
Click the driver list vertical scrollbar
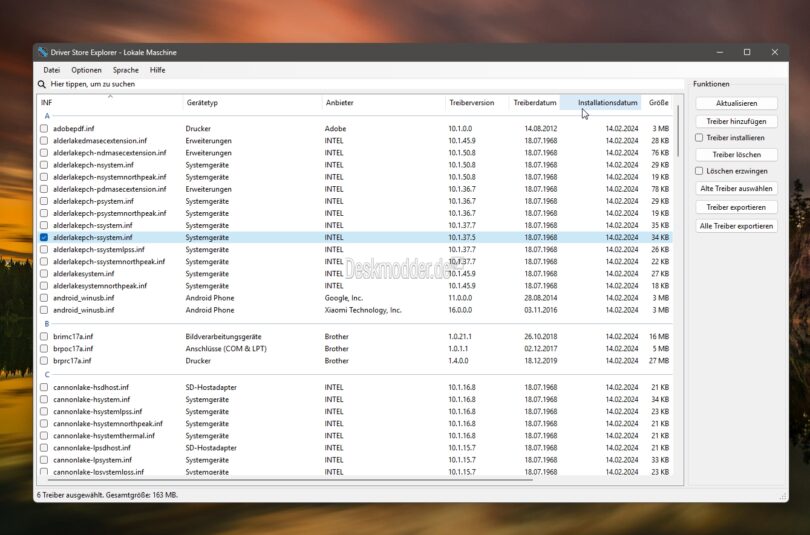(x=679, y=300)
